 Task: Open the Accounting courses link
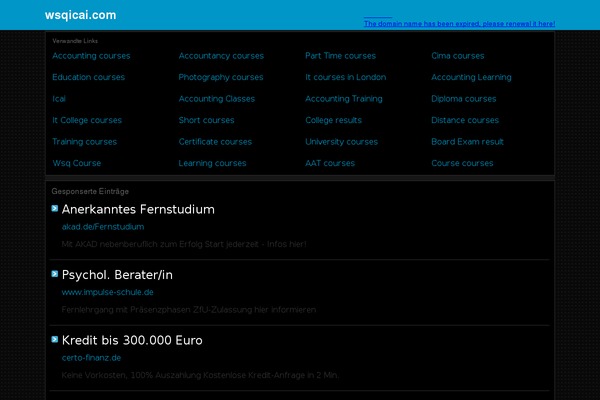click(x=91, y=56)
